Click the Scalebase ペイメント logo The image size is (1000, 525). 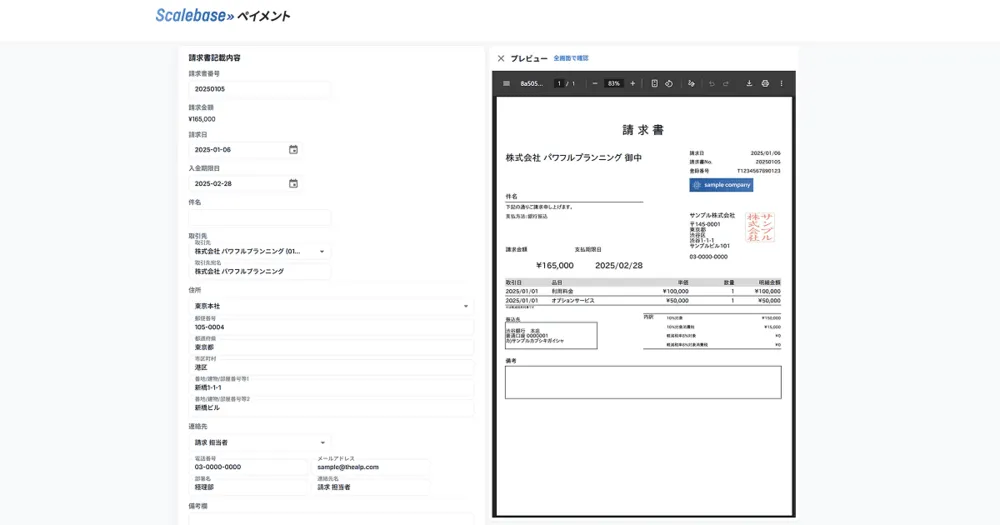point(222,16)
